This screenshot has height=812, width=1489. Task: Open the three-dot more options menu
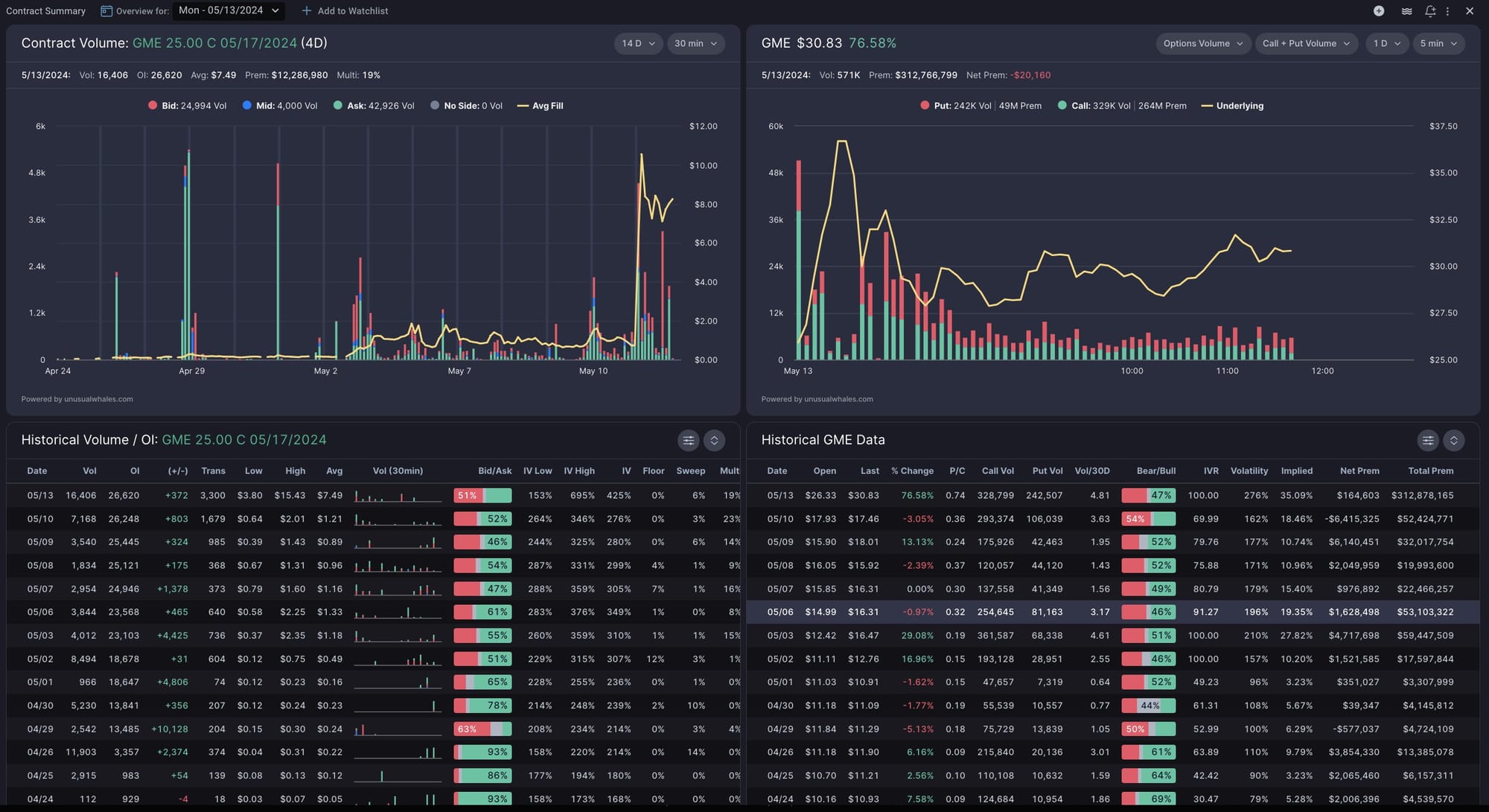[1447, 11]
